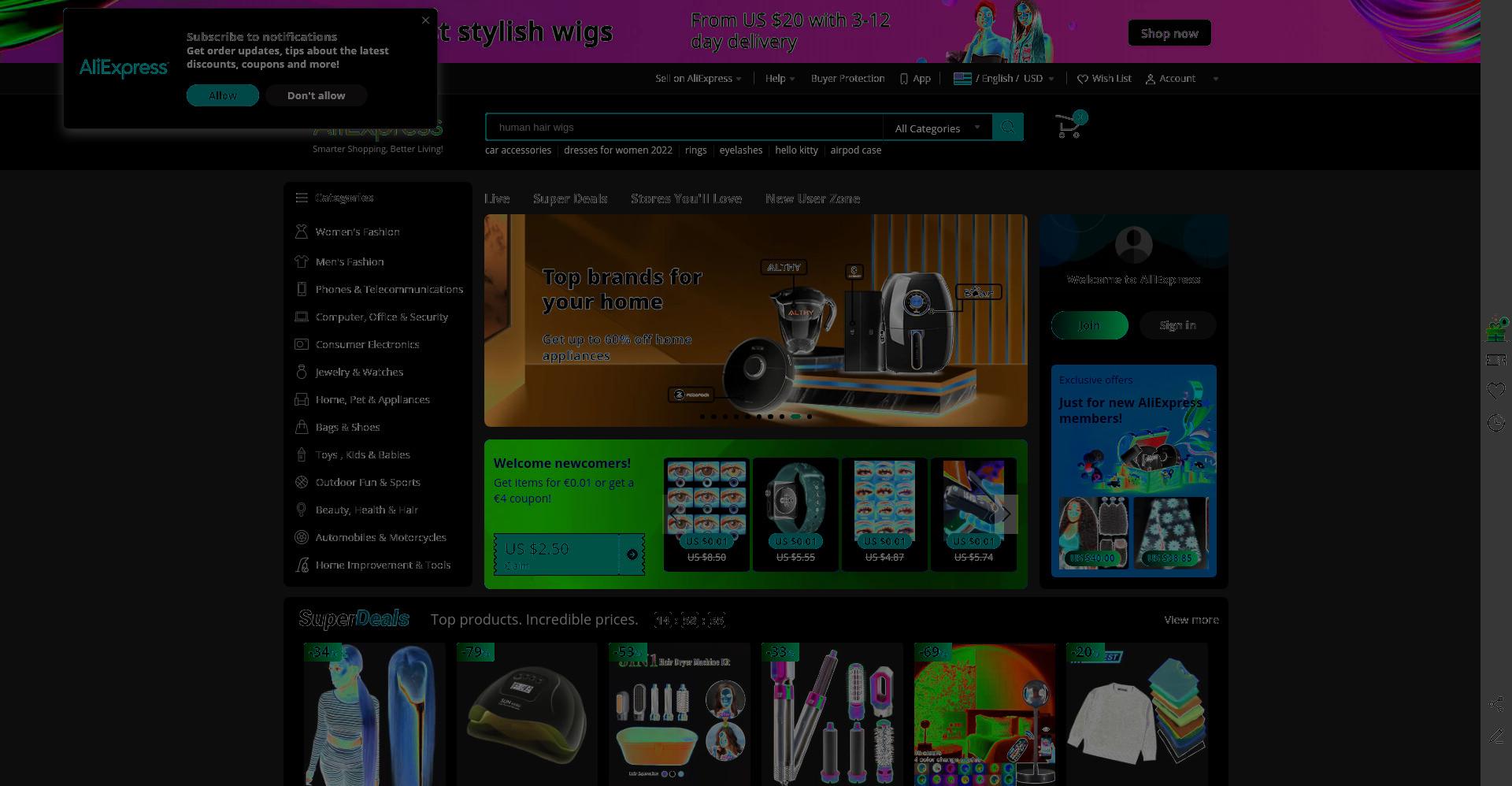Click the App phone icon
Screen dimensions: 1512x786
(904, 79)
